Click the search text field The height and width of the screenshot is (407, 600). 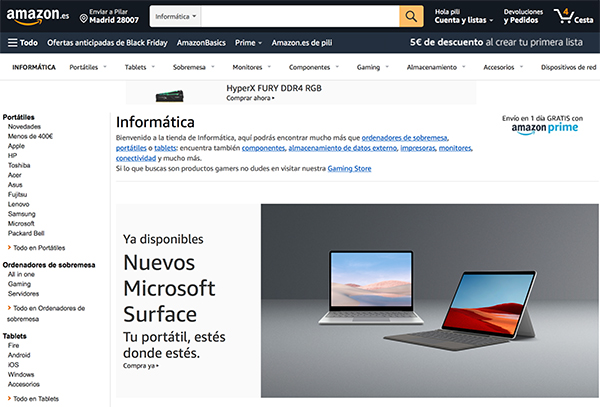[300, 16]
